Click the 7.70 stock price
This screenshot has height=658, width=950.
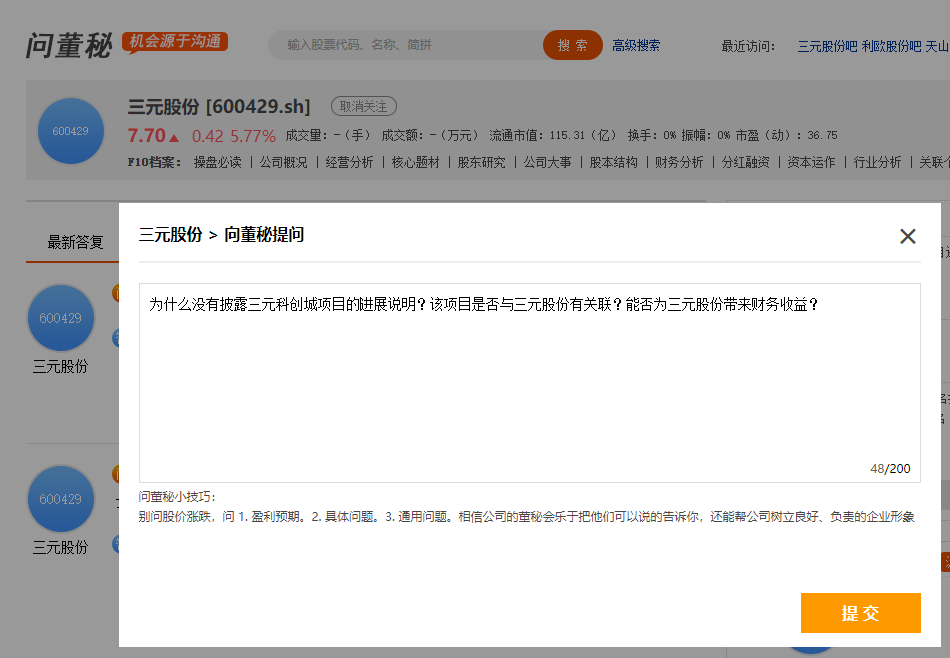point(147,135)
